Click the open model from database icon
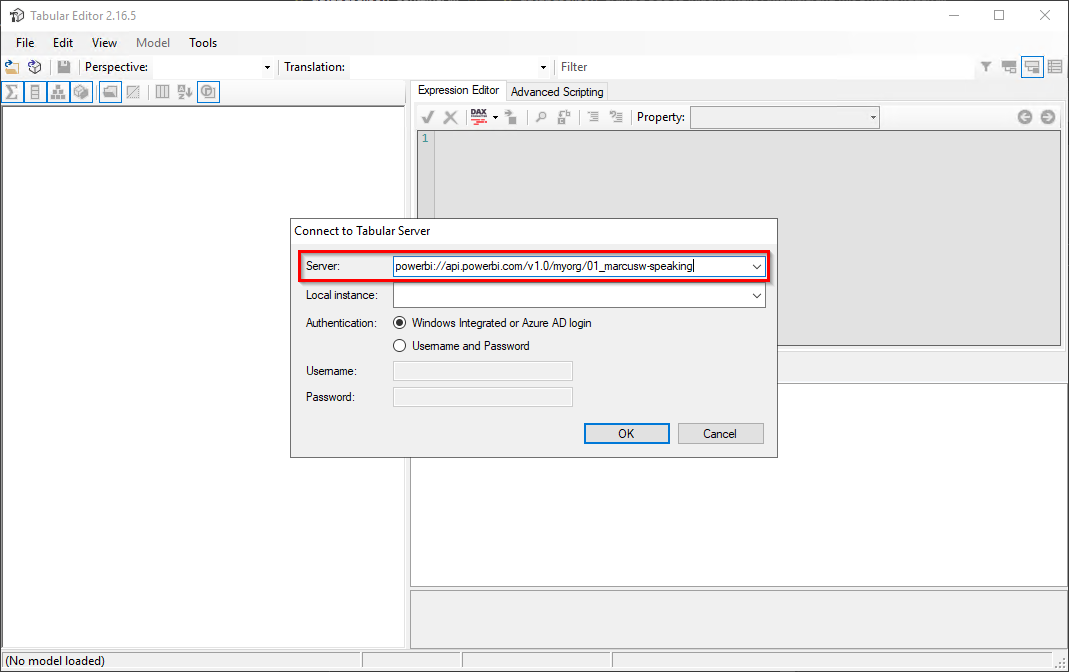This screenshot has height=672, width=1069. pos(34,67)
